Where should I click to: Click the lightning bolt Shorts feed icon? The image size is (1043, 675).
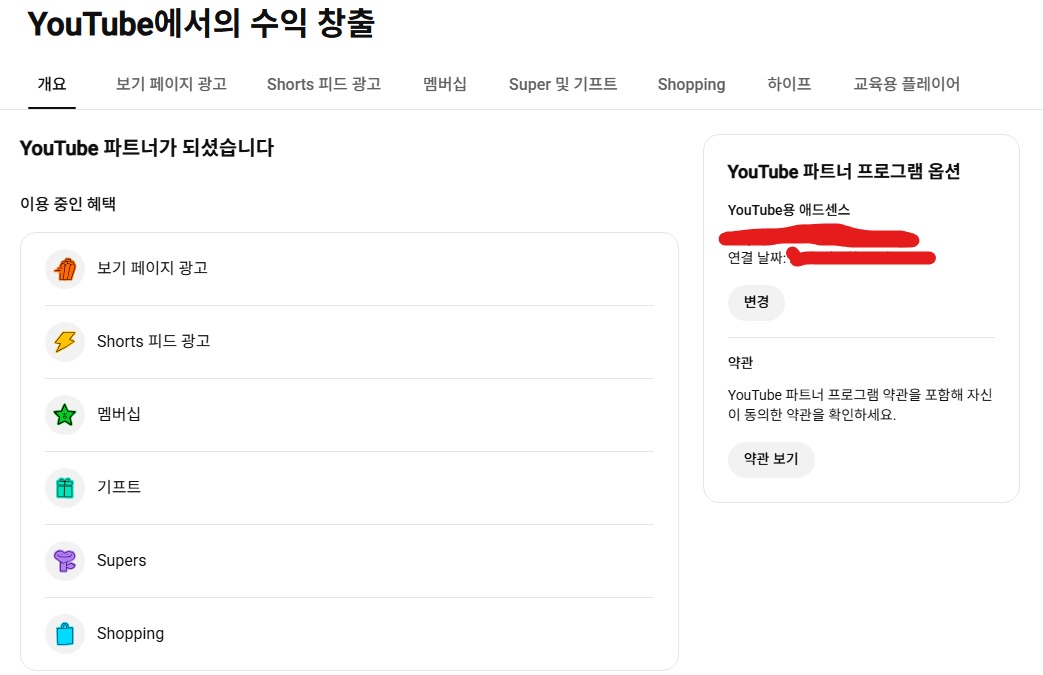tap(65, 342)
